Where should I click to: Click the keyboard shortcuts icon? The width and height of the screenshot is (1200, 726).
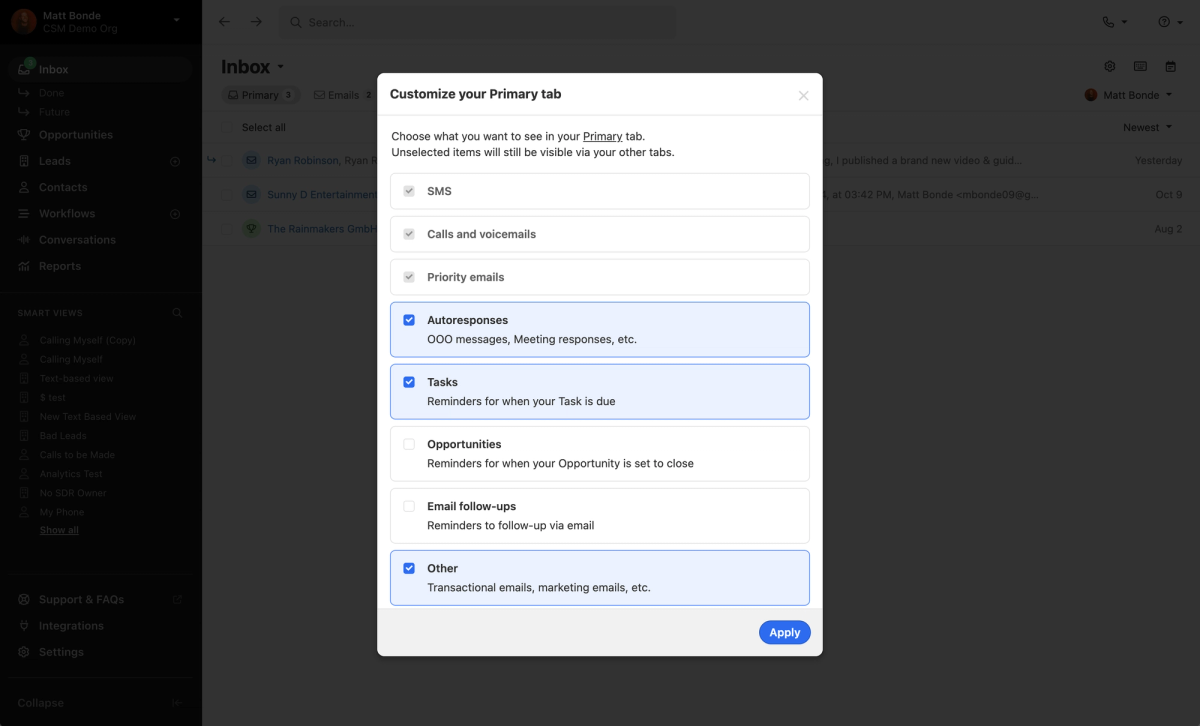point(1140,67)
